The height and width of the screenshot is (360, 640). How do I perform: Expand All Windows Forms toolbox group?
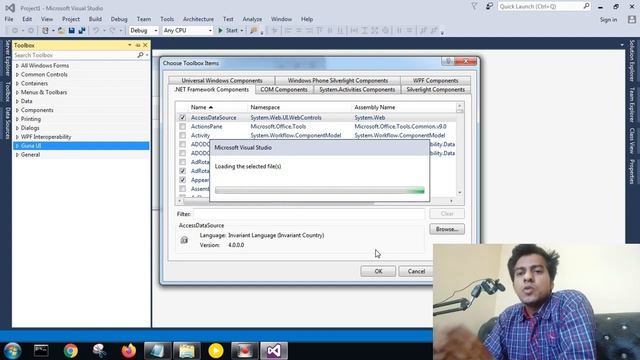tap(17, 65)
